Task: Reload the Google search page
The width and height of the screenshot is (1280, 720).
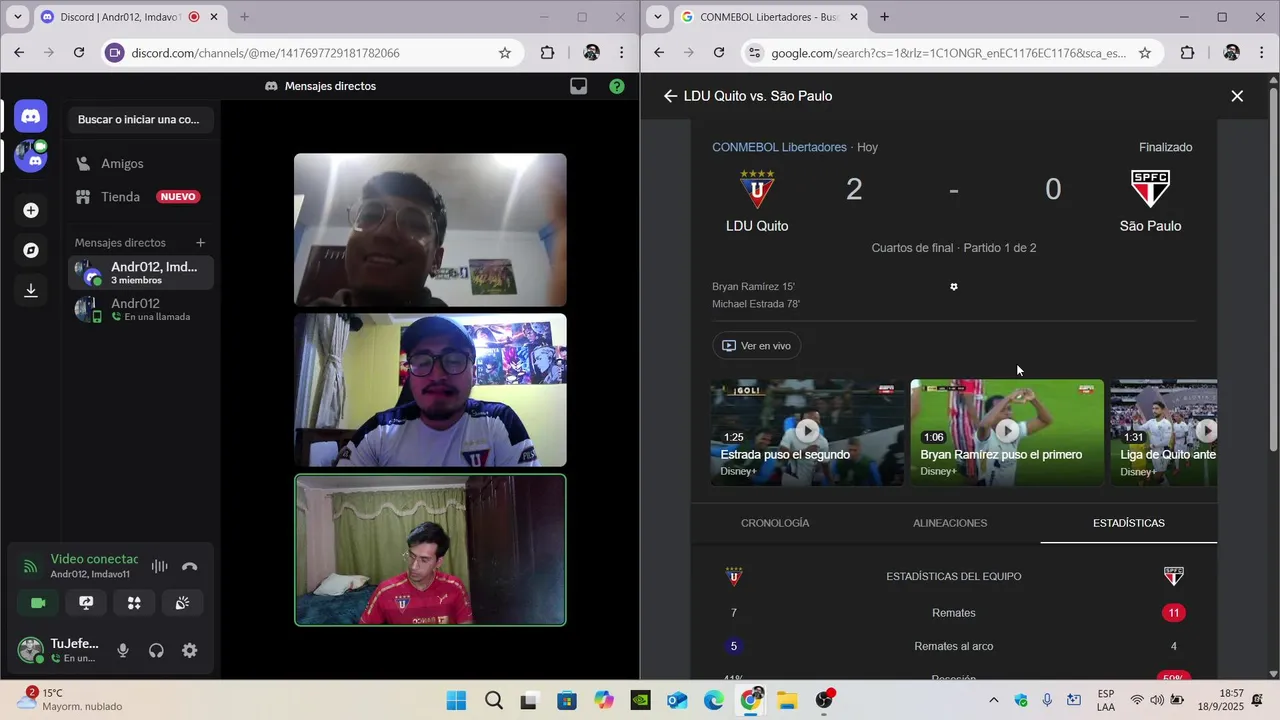Action: [x=719, y=53]
